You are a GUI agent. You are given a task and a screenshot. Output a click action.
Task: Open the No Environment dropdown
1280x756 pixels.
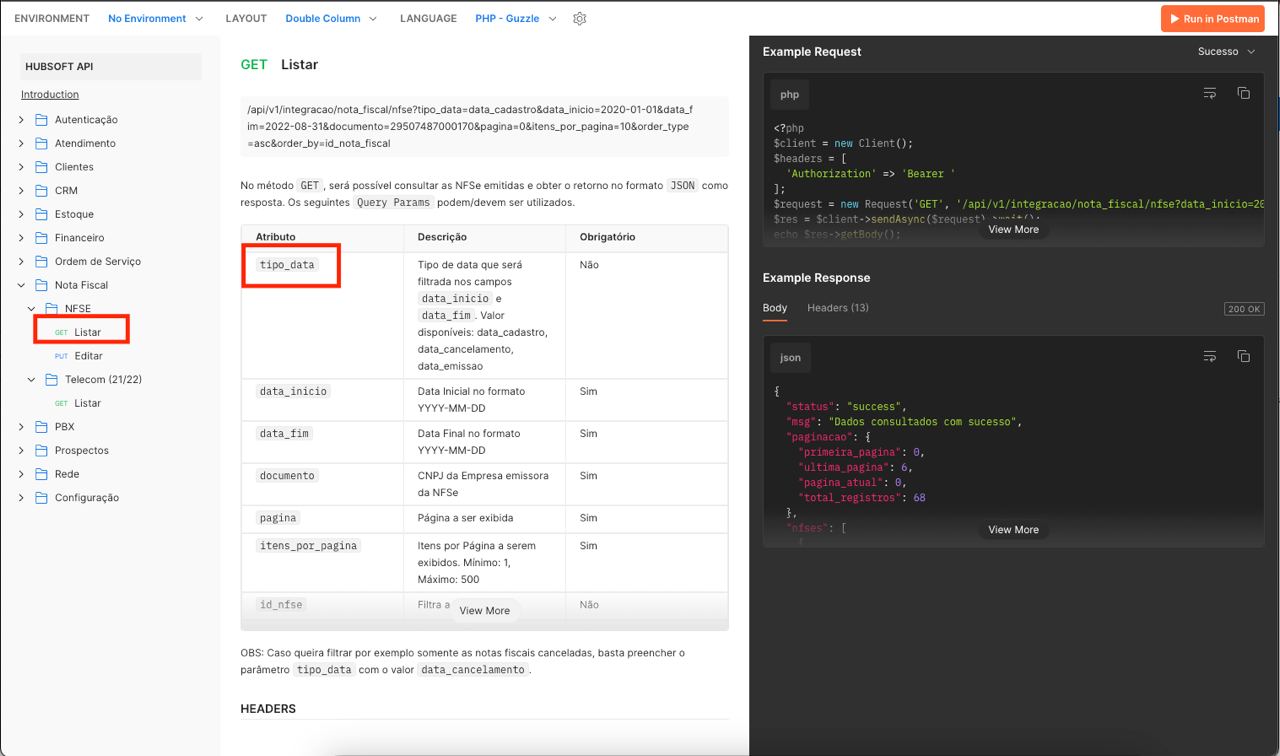point(155,18)
